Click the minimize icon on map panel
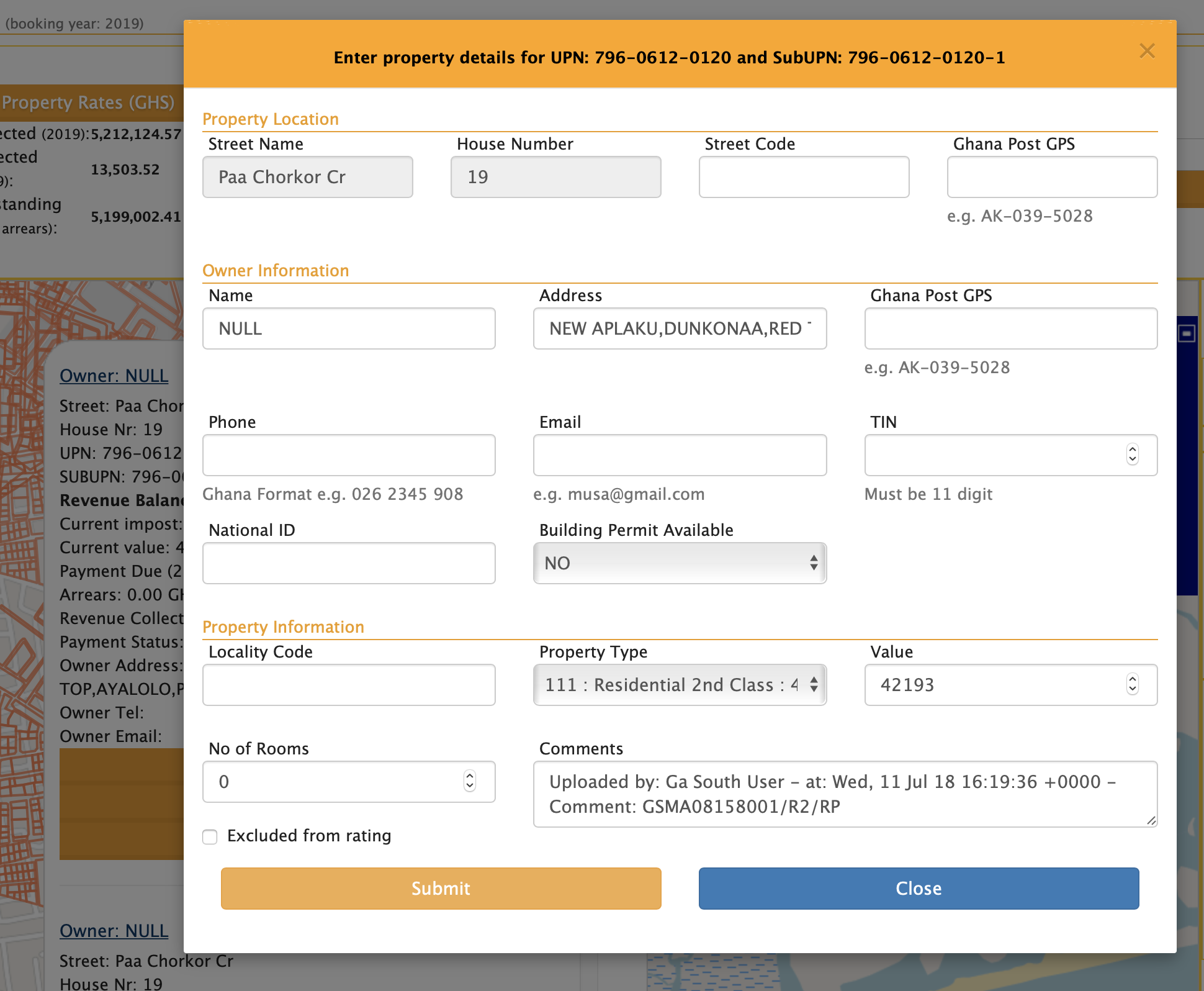This screenshot has width=1204, height=991. tap(1187, 334)
